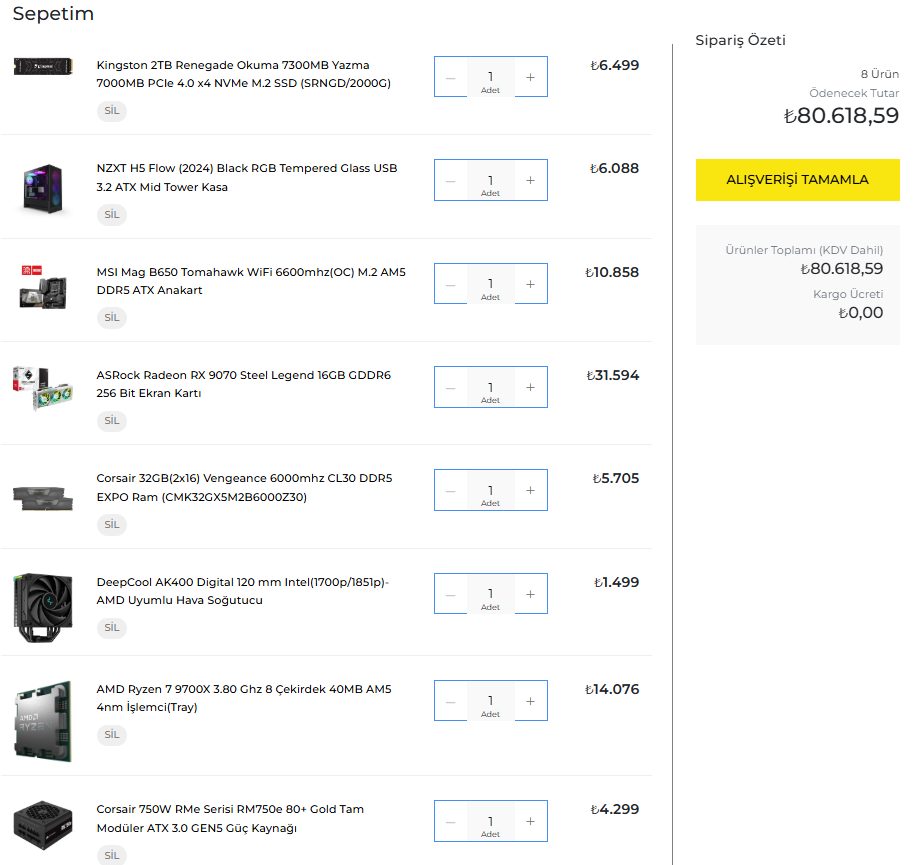This screenshot has height=865, width=916.
Task: Click the ₺14.076 price of Ryzen 7
Action: [x=612, y=689]
